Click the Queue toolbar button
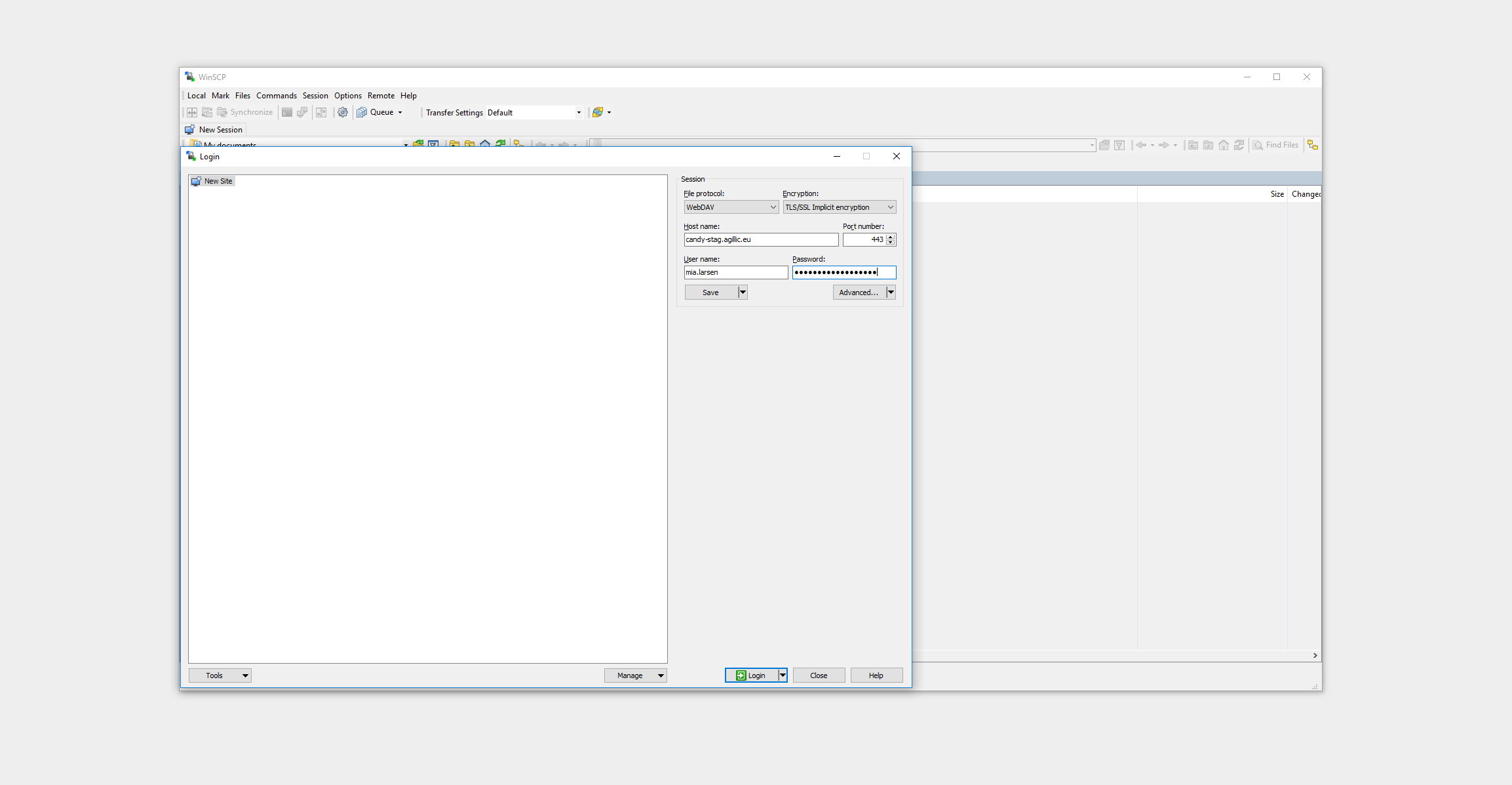Image resolution: width=1512 pixels, height=785 pixels. point(375,112)
